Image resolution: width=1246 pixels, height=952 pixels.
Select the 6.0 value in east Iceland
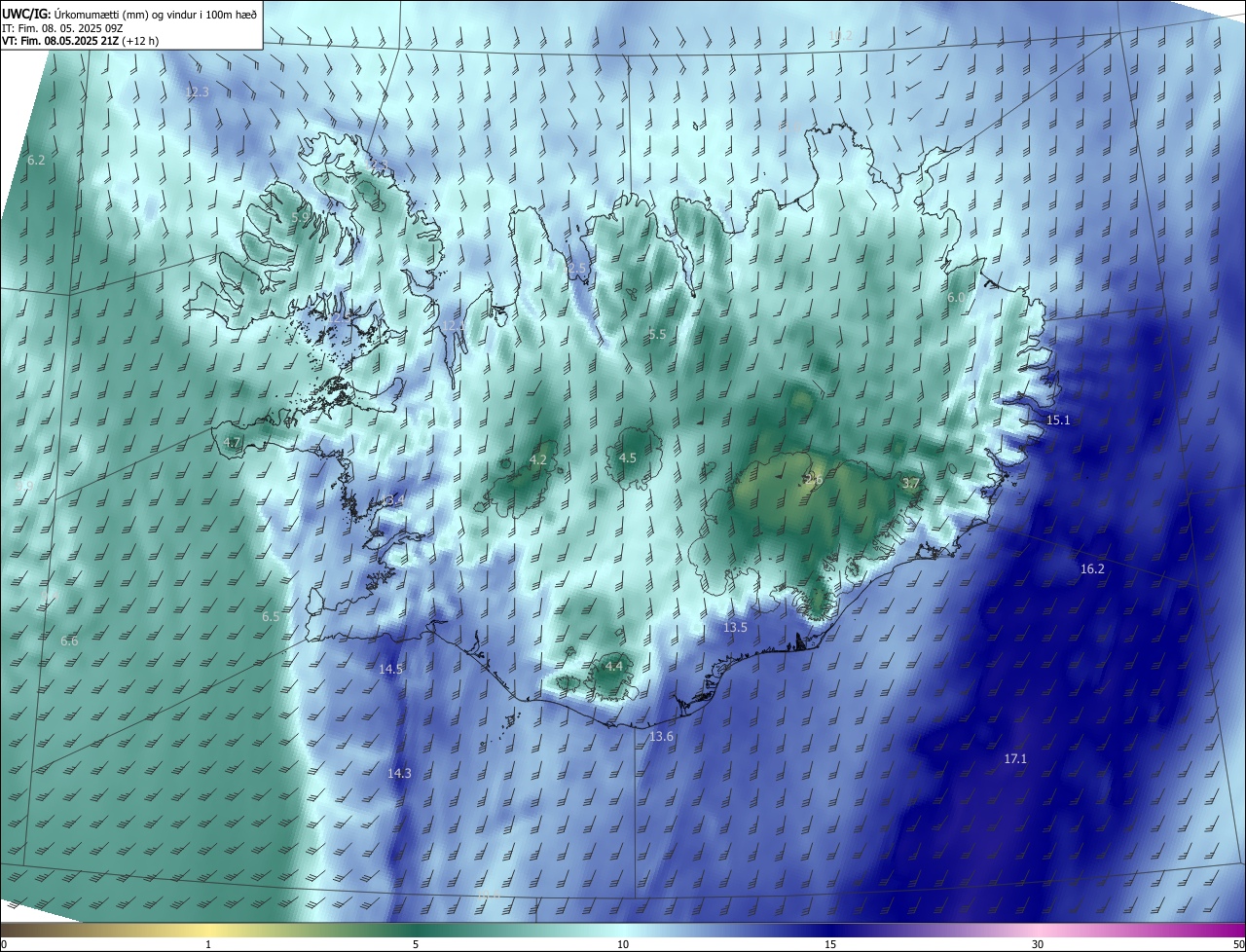click(956, 297)
